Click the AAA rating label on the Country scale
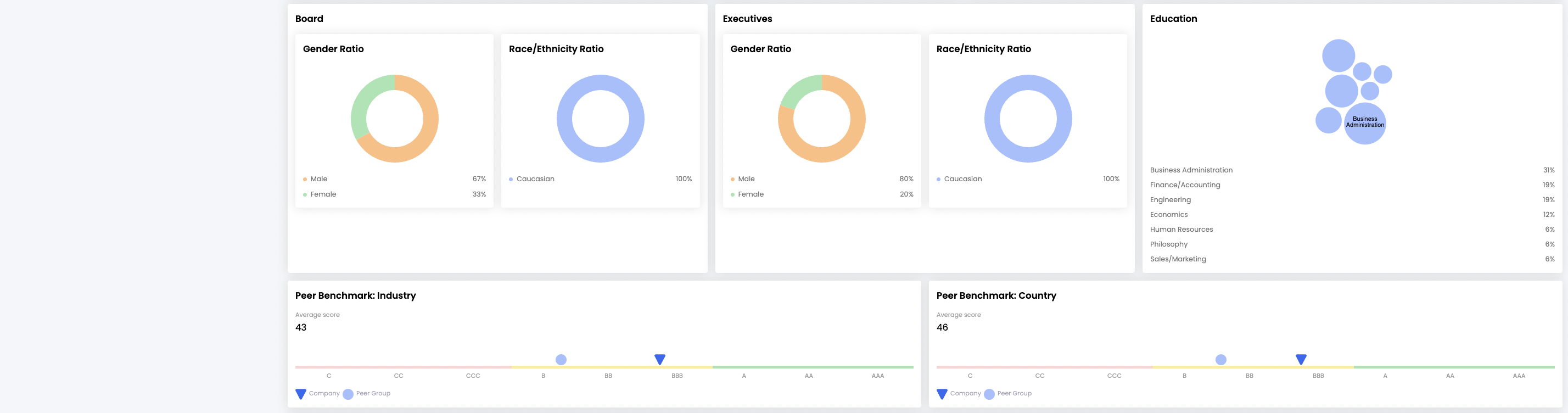Viewport: 1568px width, 413px height. pyautogui.click(x=1519, y=376)
